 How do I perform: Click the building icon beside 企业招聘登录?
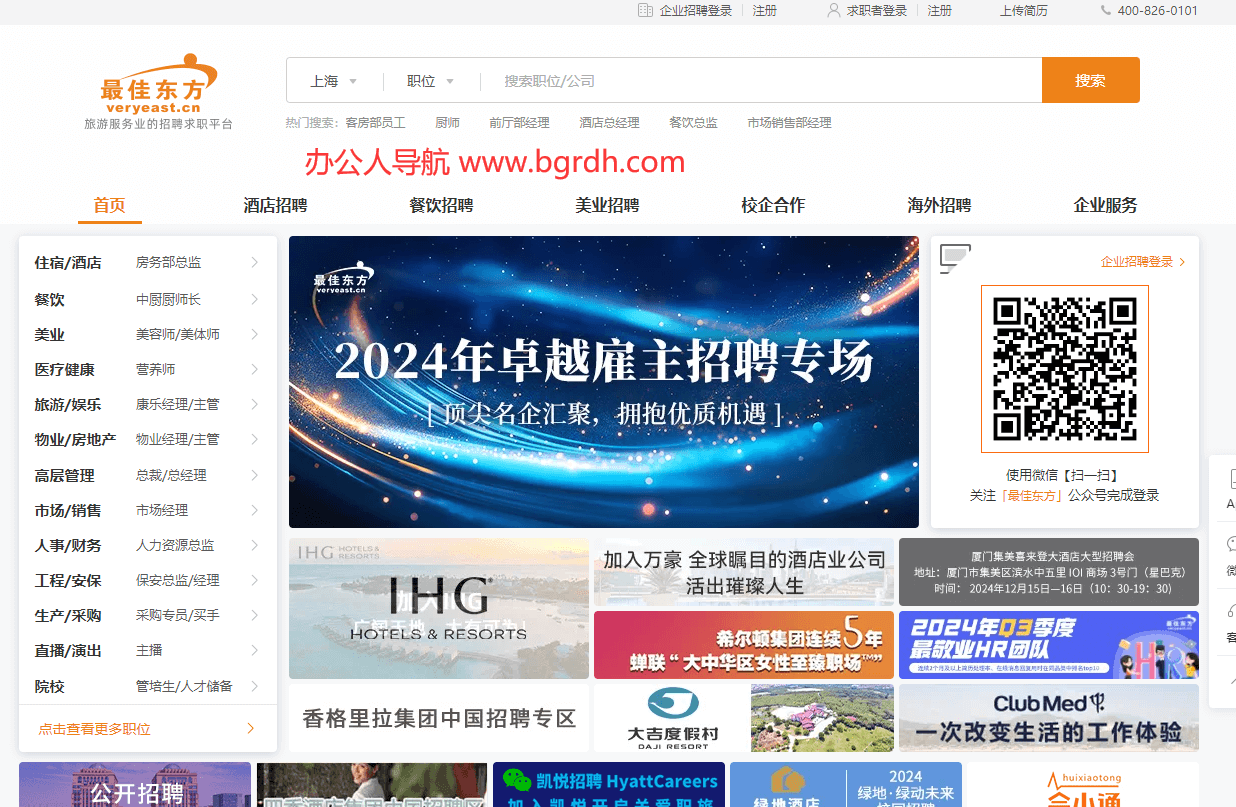645,11
